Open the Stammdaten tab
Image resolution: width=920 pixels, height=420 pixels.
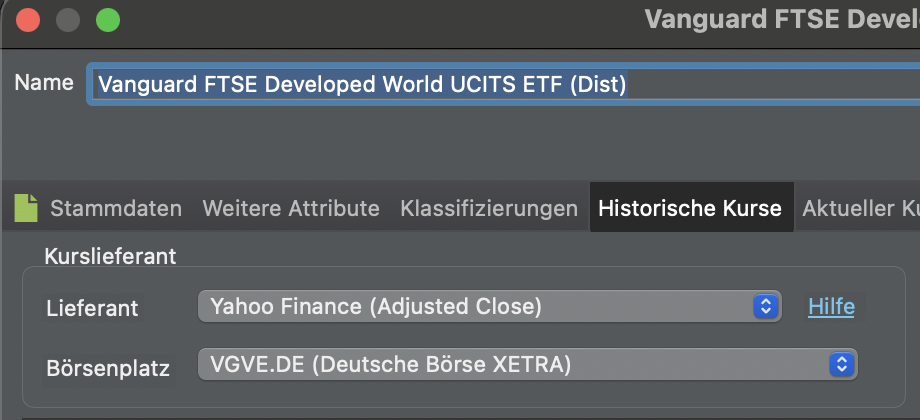coord(116,208)
